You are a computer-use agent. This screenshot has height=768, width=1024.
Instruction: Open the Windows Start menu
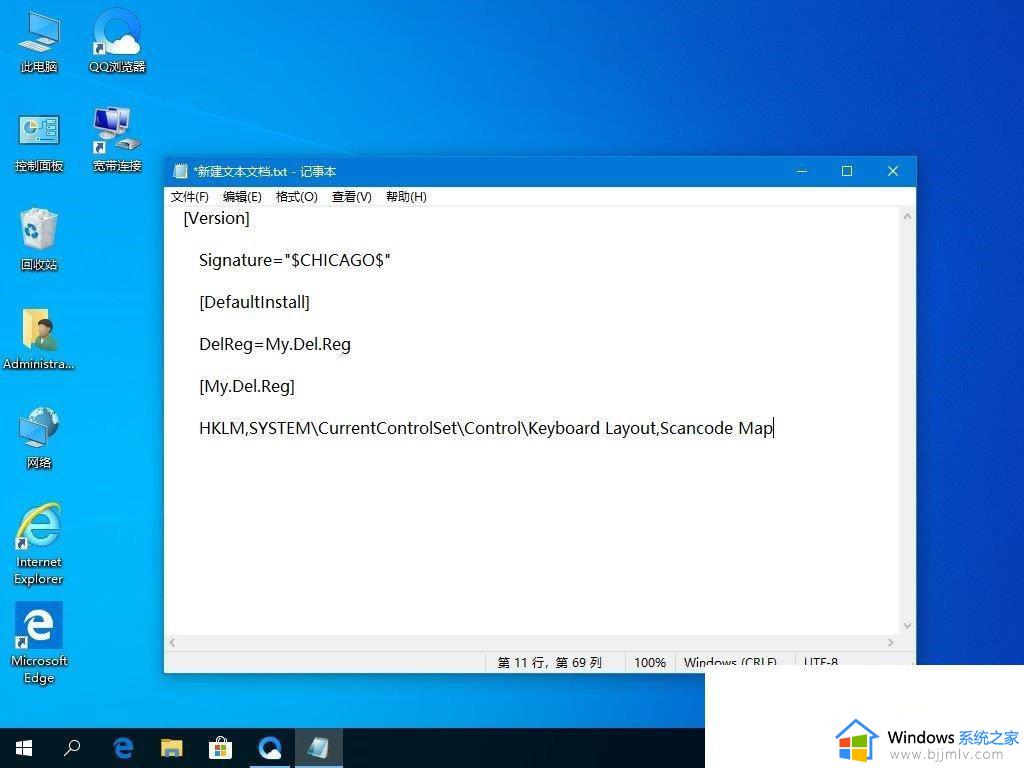point(24,748)
